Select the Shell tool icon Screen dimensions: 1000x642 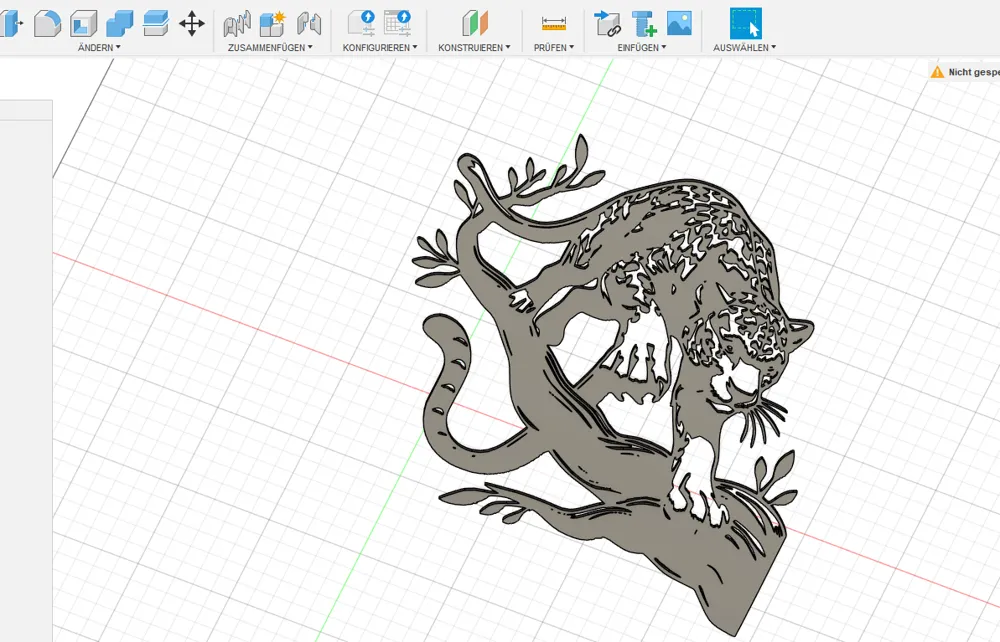coord(84,24)
